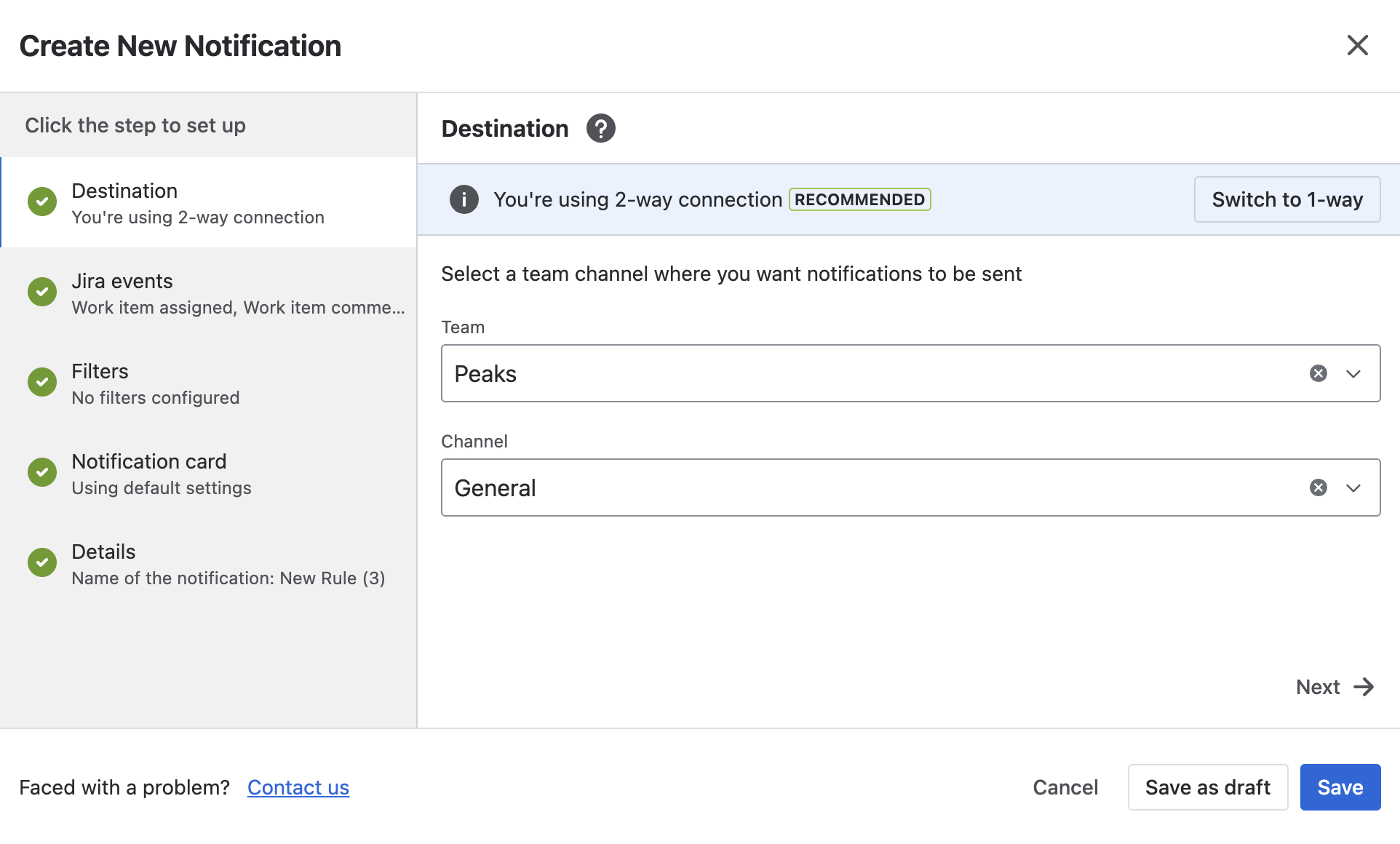Follow the Contact us link
The width and height of the screenshot is (1400, 844).
pos(298,787)
